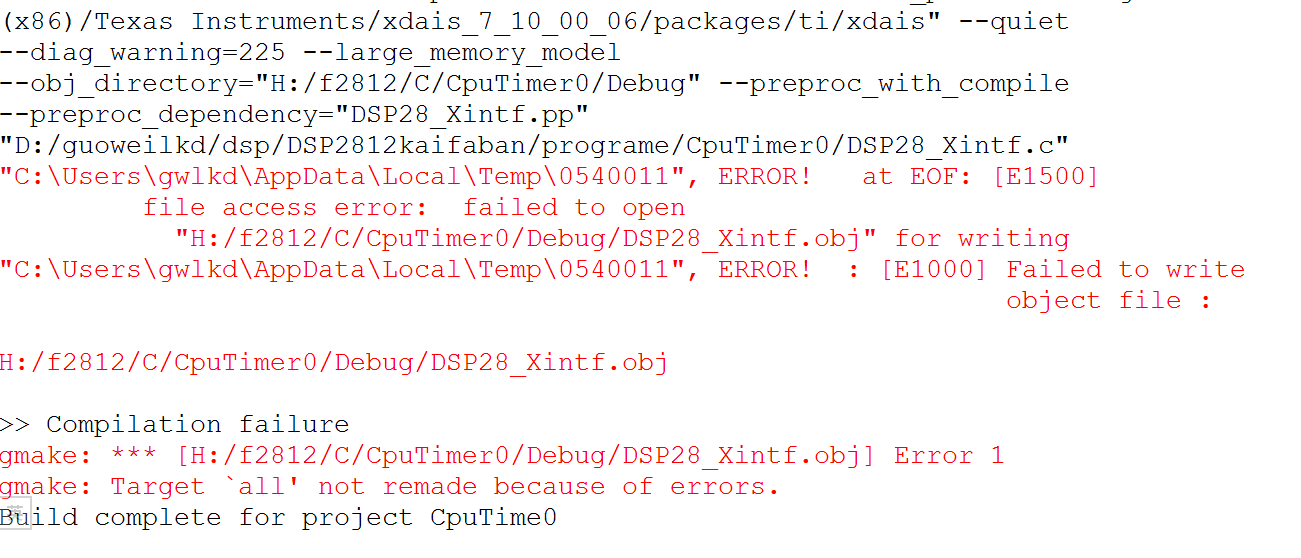This screenshot has width=1301, height=558.
Task: Click the "file access error: failed to open" text
Action: point(414,208)
